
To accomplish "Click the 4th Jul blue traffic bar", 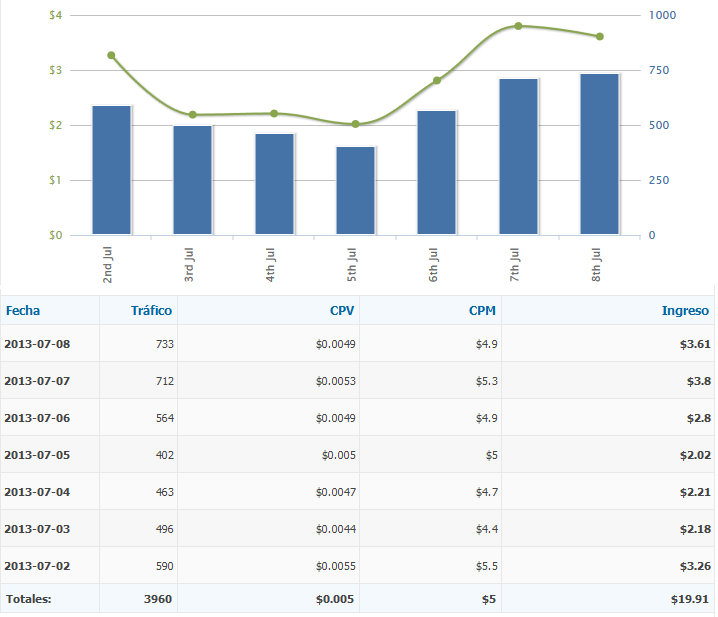I will click(x=274, y=184).
